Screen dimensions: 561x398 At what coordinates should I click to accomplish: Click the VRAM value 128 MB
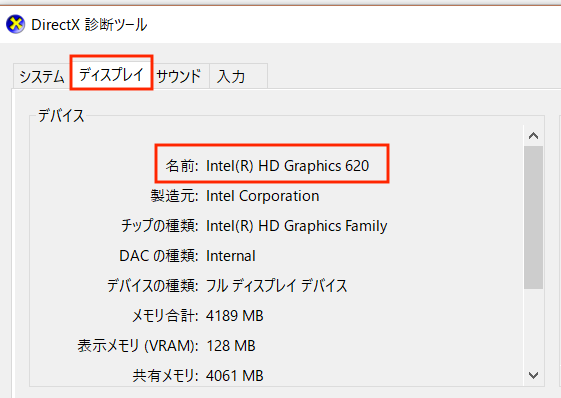click(x=231, y=346)
